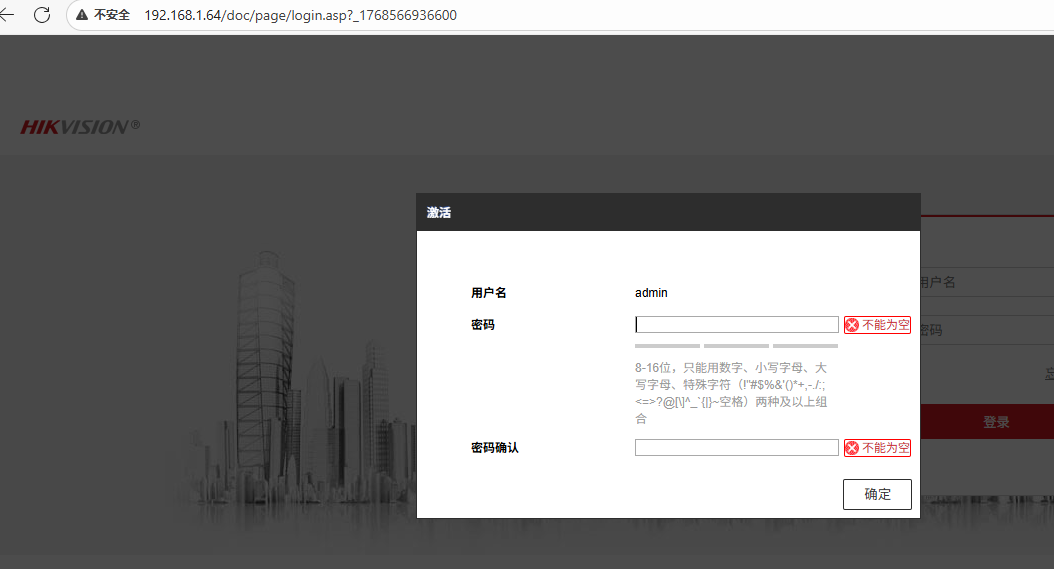Click the browser back arrow

[x=8, y=15]
